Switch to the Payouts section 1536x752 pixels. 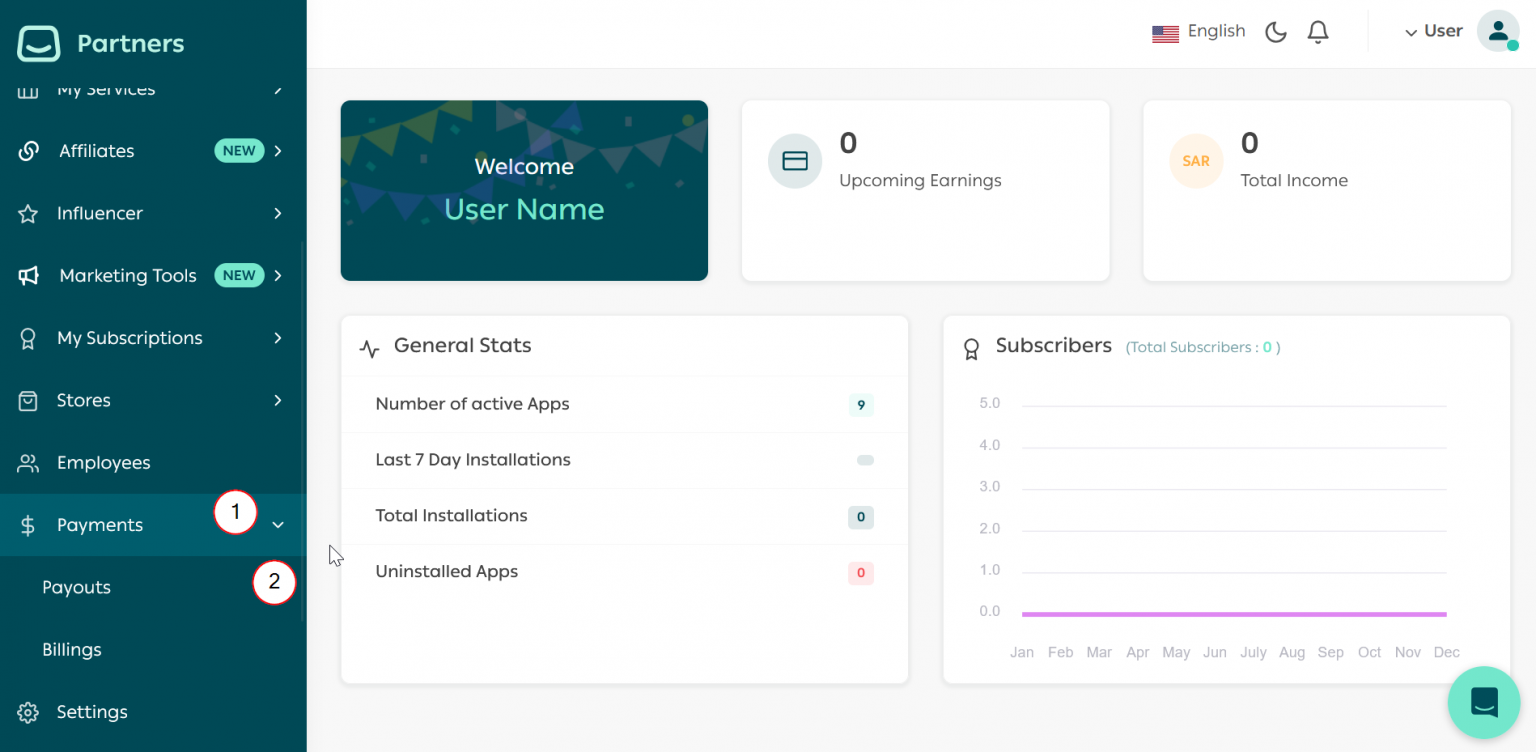pyautogui.click(x=76, y=587)
